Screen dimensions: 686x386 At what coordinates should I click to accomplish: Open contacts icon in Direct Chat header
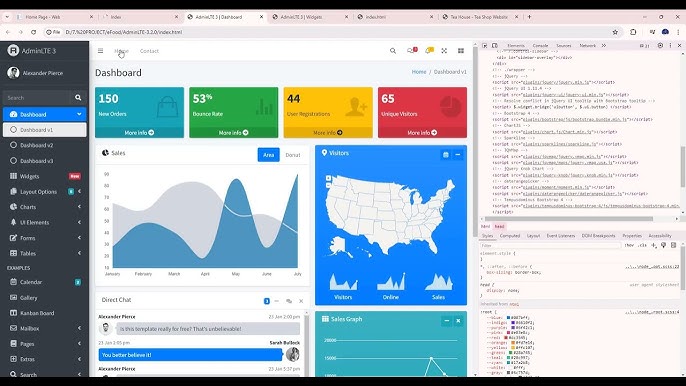pos(289,301)
